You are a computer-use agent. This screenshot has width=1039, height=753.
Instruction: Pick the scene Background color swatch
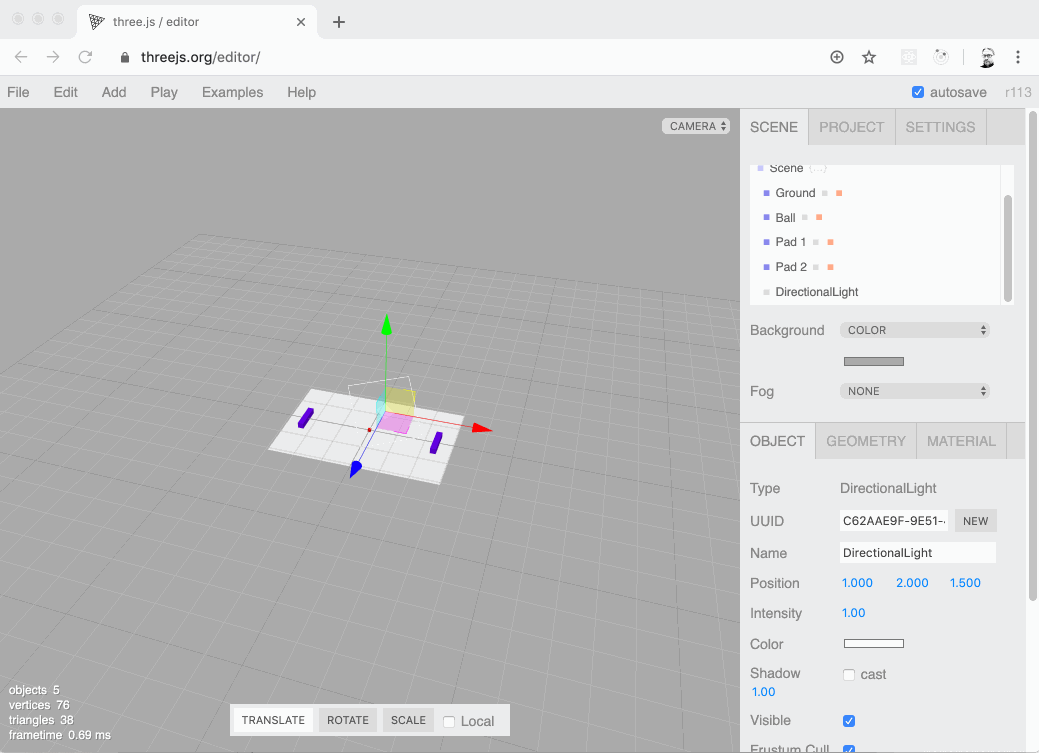click(x=873, y=361)
